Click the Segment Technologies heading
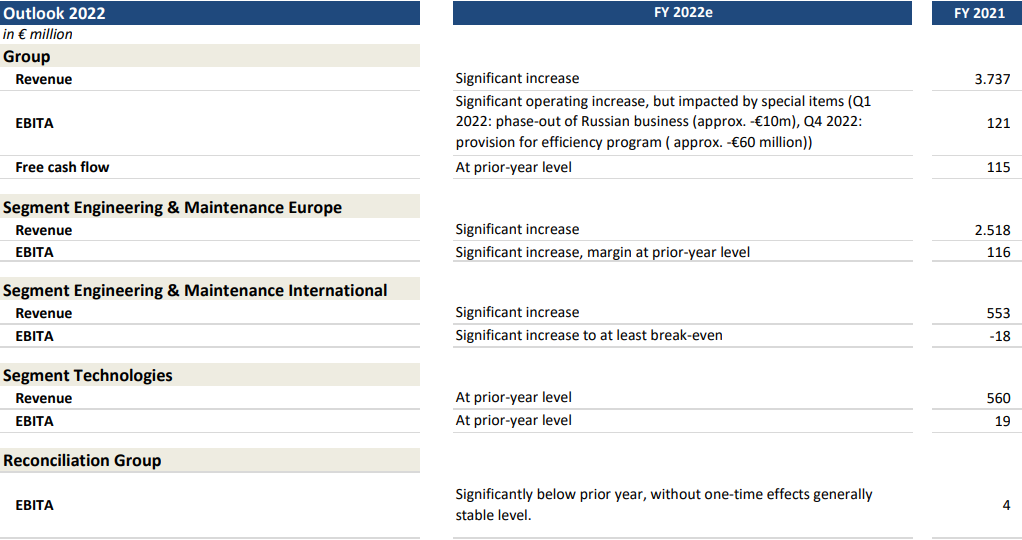This screenshot has height=540, width=1022. coord(88,375)
